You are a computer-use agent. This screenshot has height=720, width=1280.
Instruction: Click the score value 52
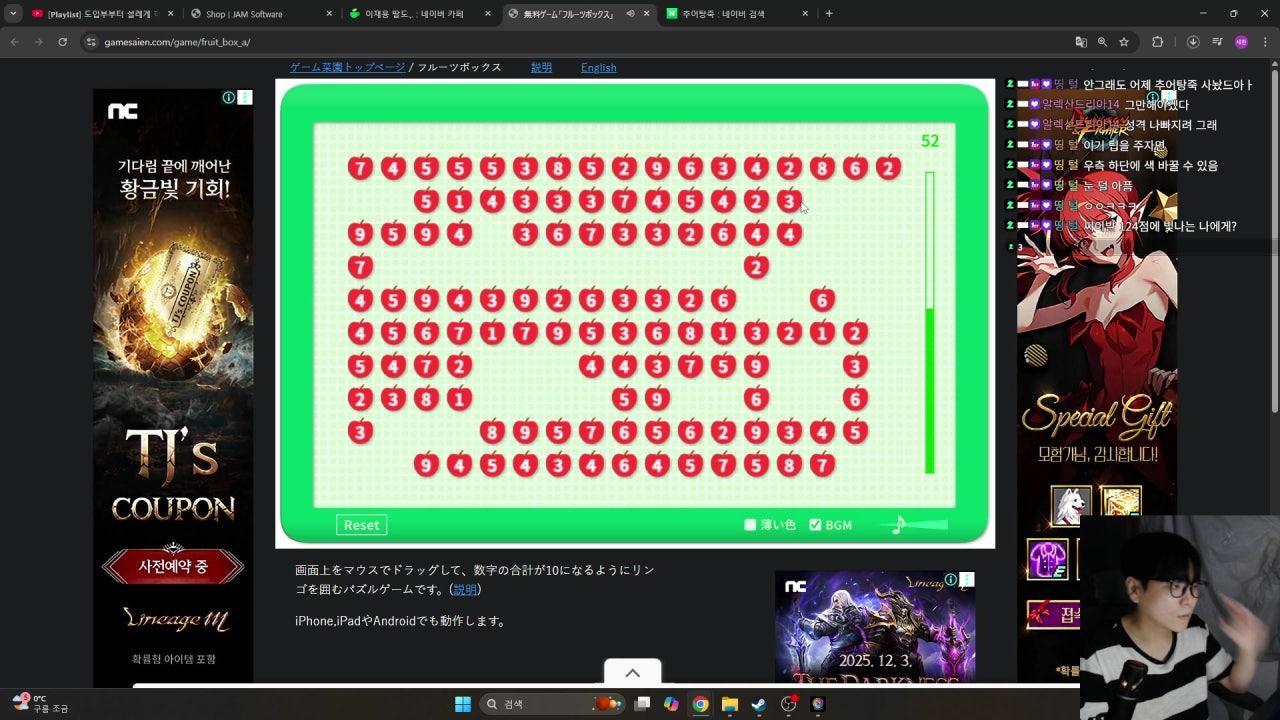(930, 141)
